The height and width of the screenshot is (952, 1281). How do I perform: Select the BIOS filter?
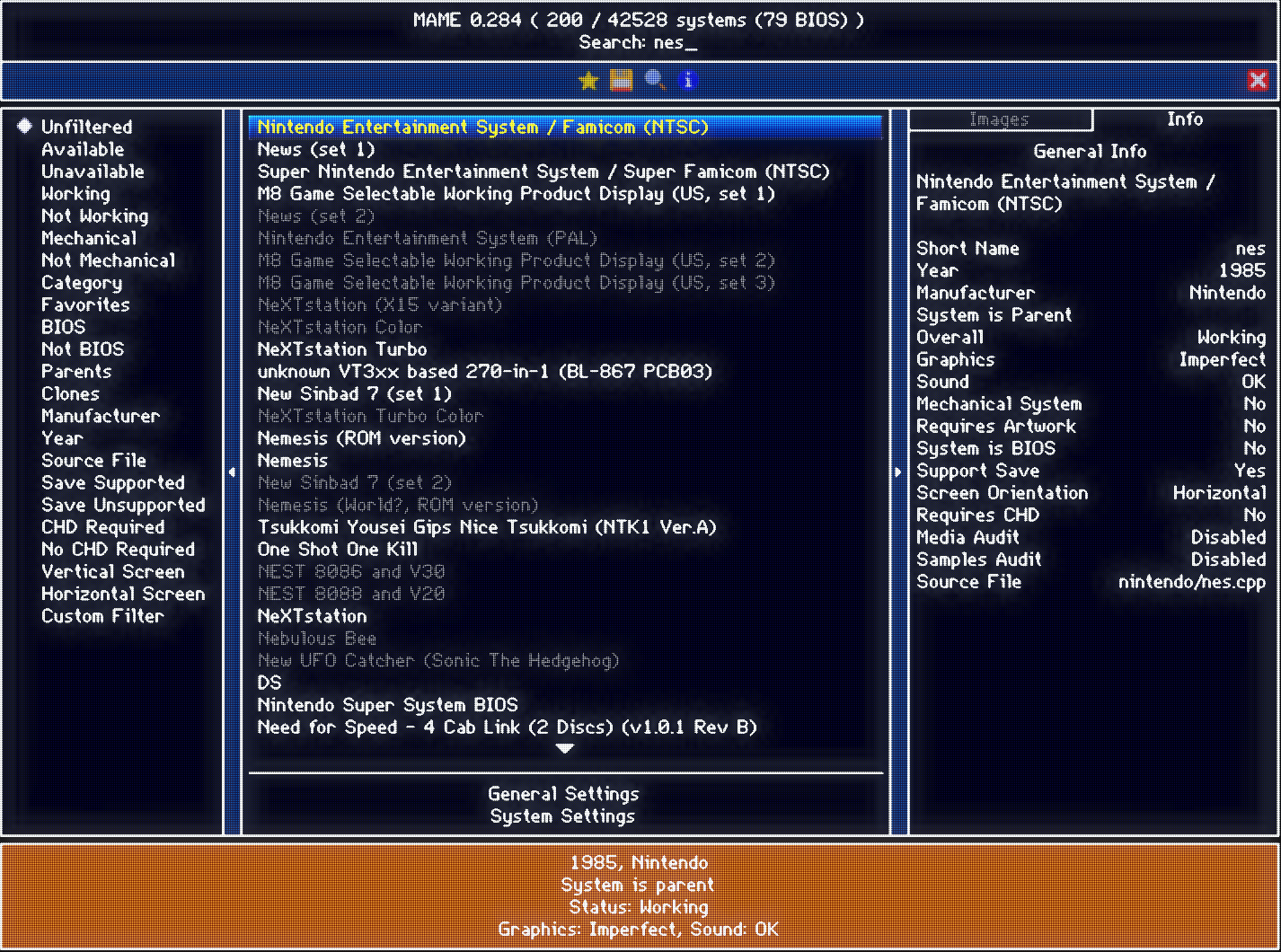tap(62, 327)
